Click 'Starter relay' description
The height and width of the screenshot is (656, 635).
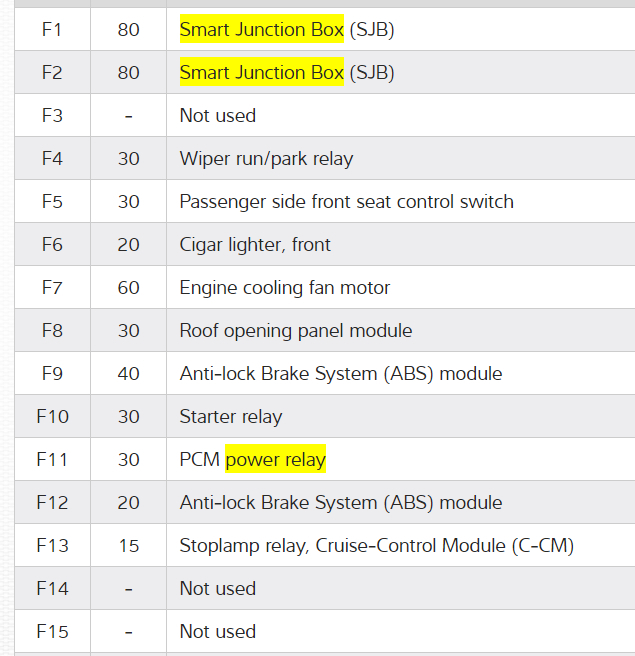231,417
